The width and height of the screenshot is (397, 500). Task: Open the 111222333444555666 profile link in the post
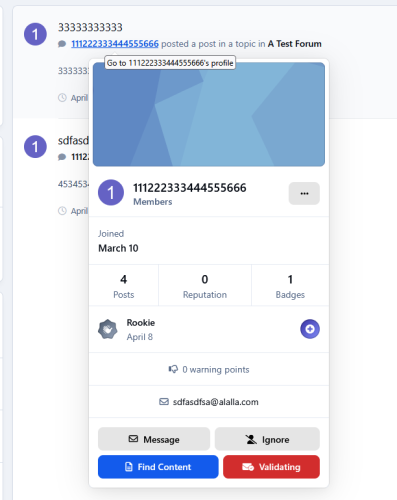115,44
